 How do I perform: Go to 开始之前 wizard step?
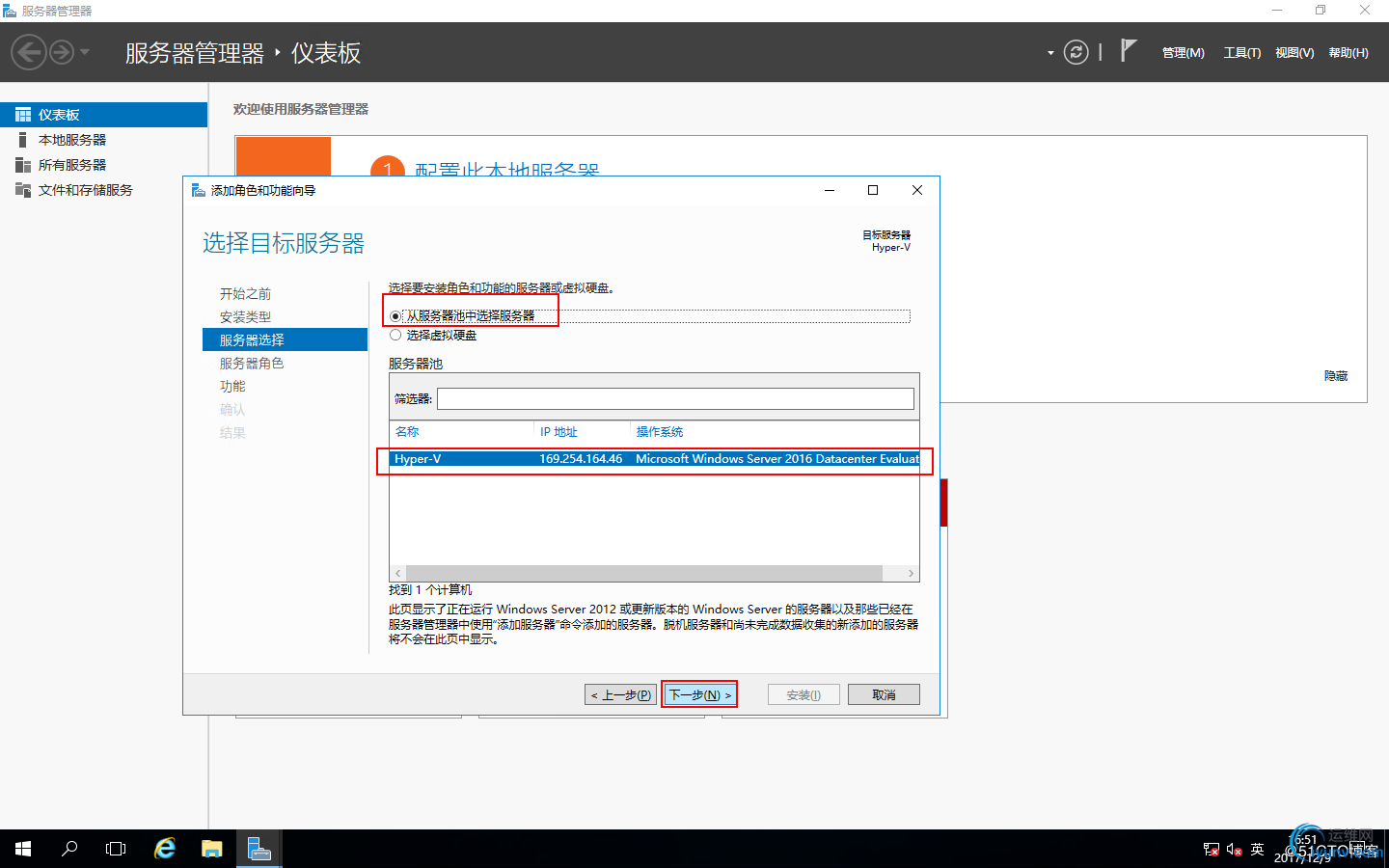[x=245, y=294]
